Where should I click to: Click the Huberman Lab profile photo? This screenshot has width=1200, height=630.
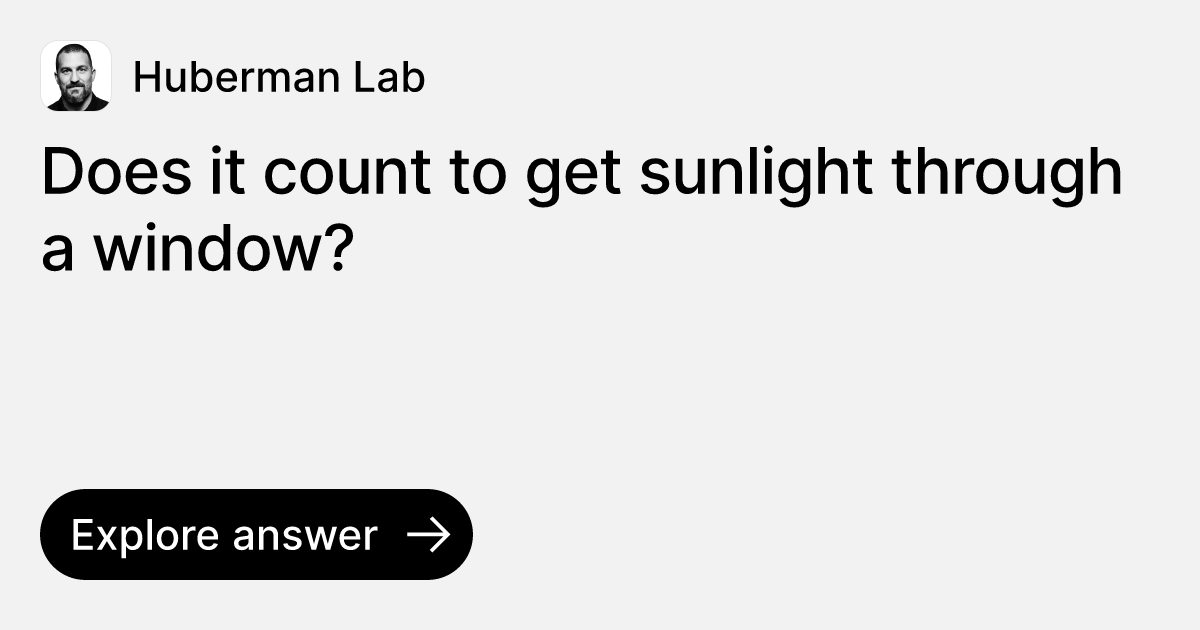point(76,76)
